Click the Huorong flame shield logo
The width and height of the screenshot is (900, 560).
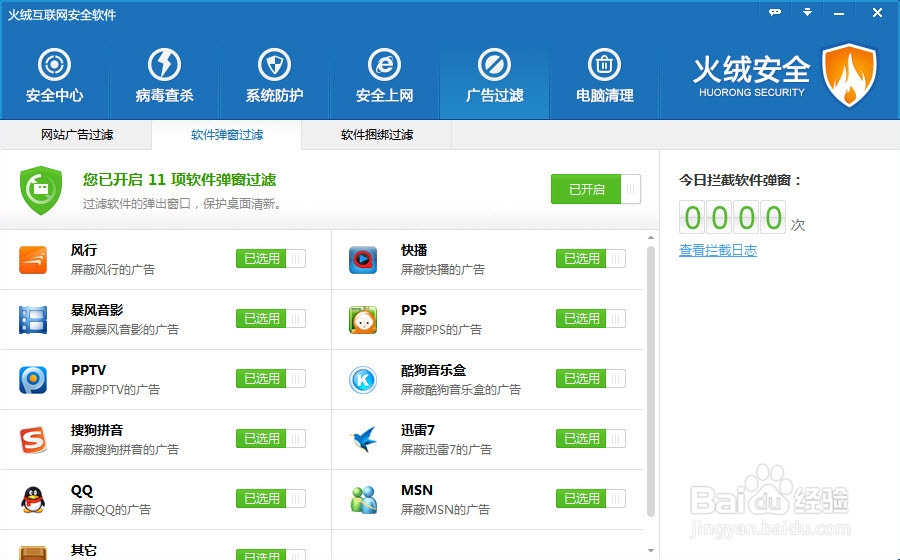(849, 75)
